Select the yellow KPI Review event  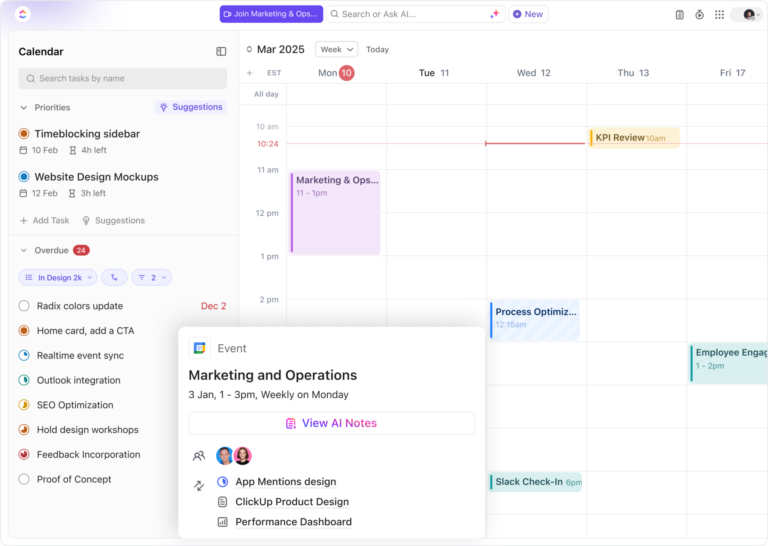(633, 138)
